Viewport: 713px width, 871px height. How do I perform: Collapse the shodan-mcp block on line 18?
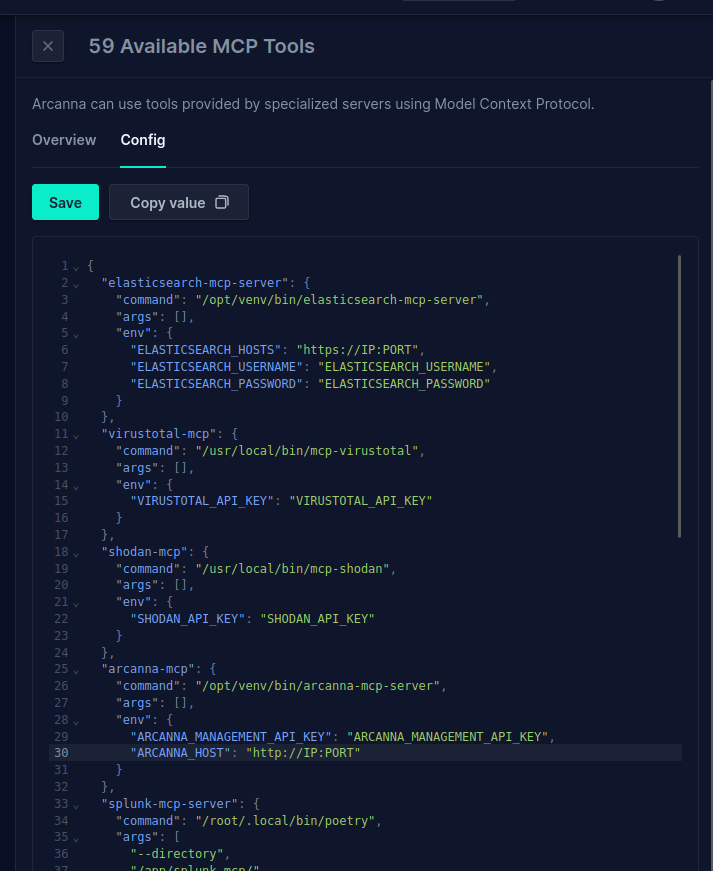pos(77,554)
